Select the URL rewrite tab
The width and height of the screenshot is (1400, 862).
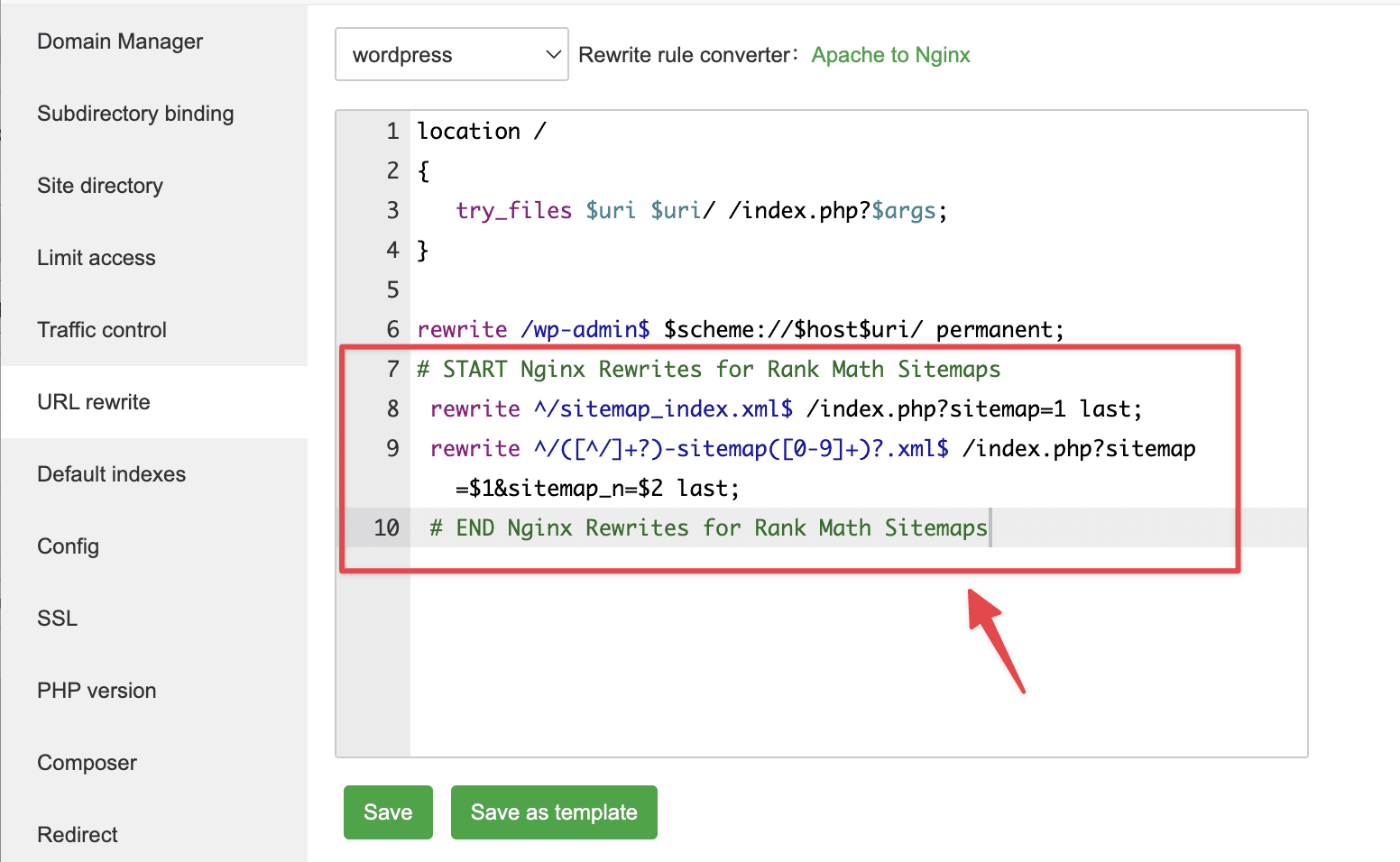[93, 402]
